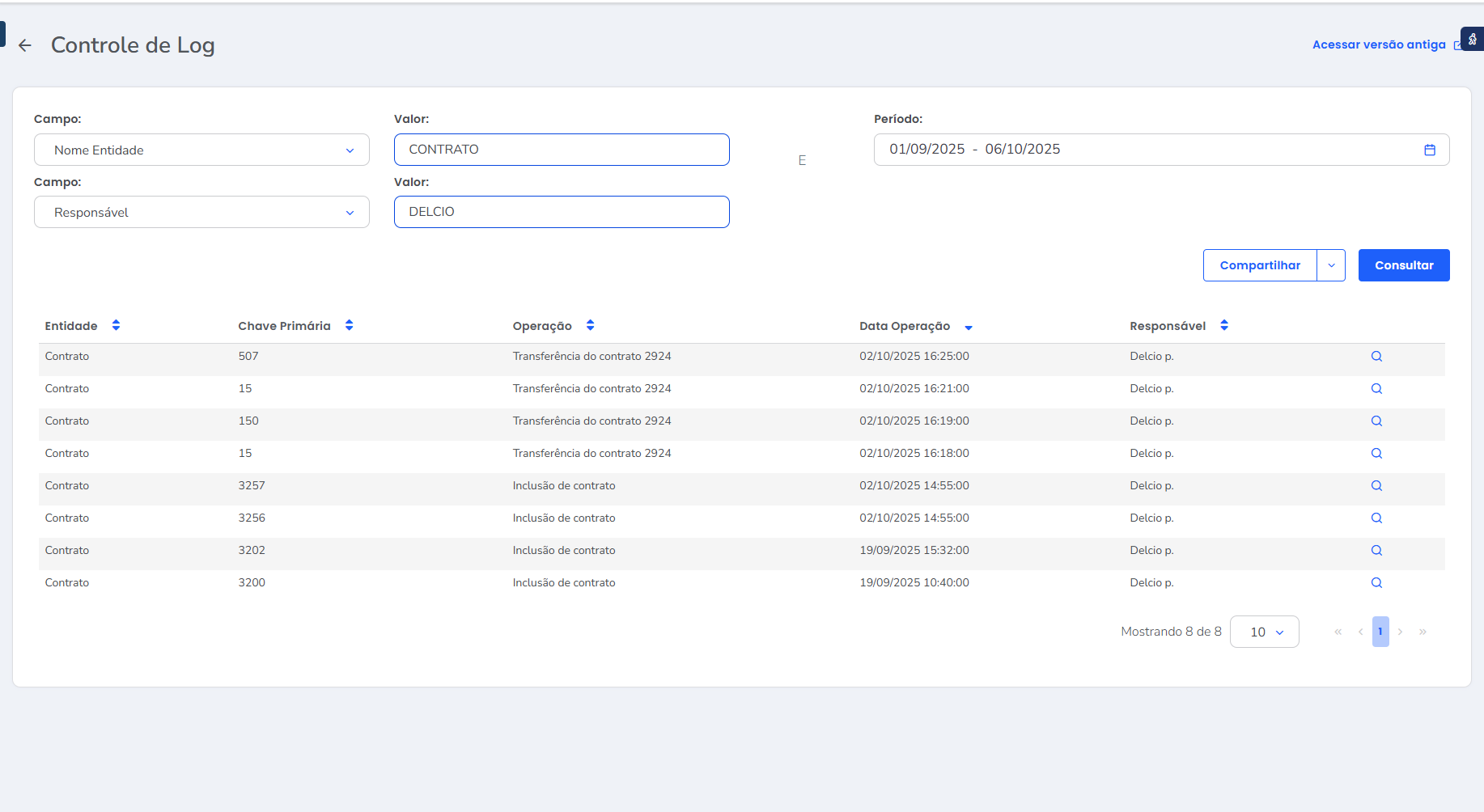Inspect the log row with key 150
Screen dimensions: 1484x812
pyautogui.click(x=1376, y=421)
